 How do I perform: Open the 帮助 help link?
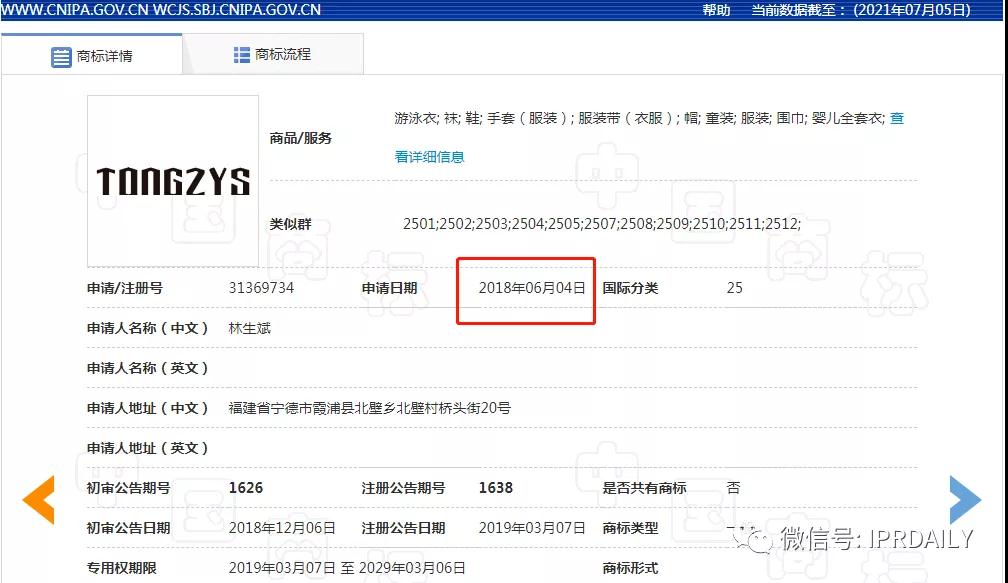(716, 10)
